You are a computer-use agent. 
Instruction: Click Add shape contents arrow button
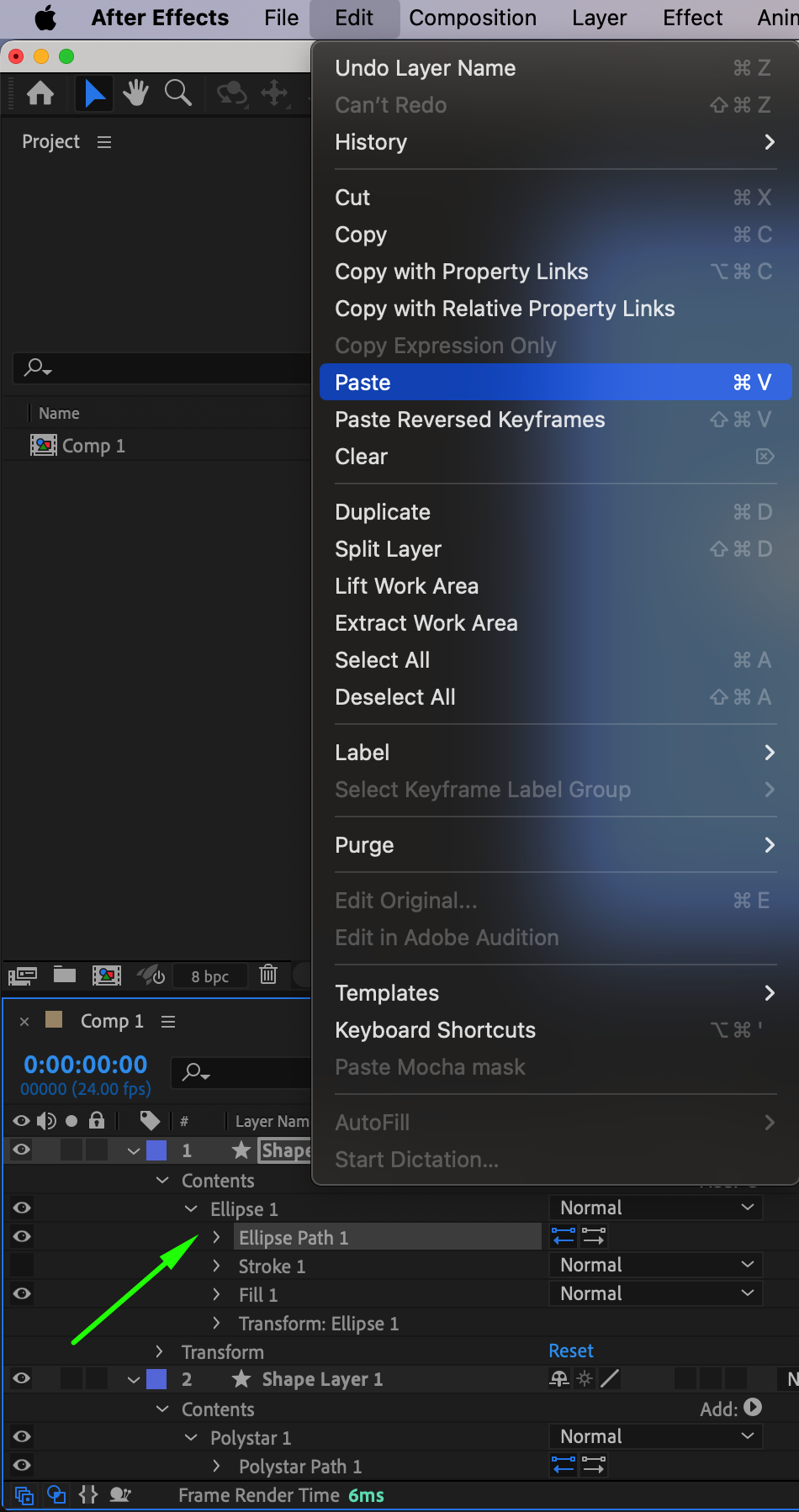point(753,1407)
